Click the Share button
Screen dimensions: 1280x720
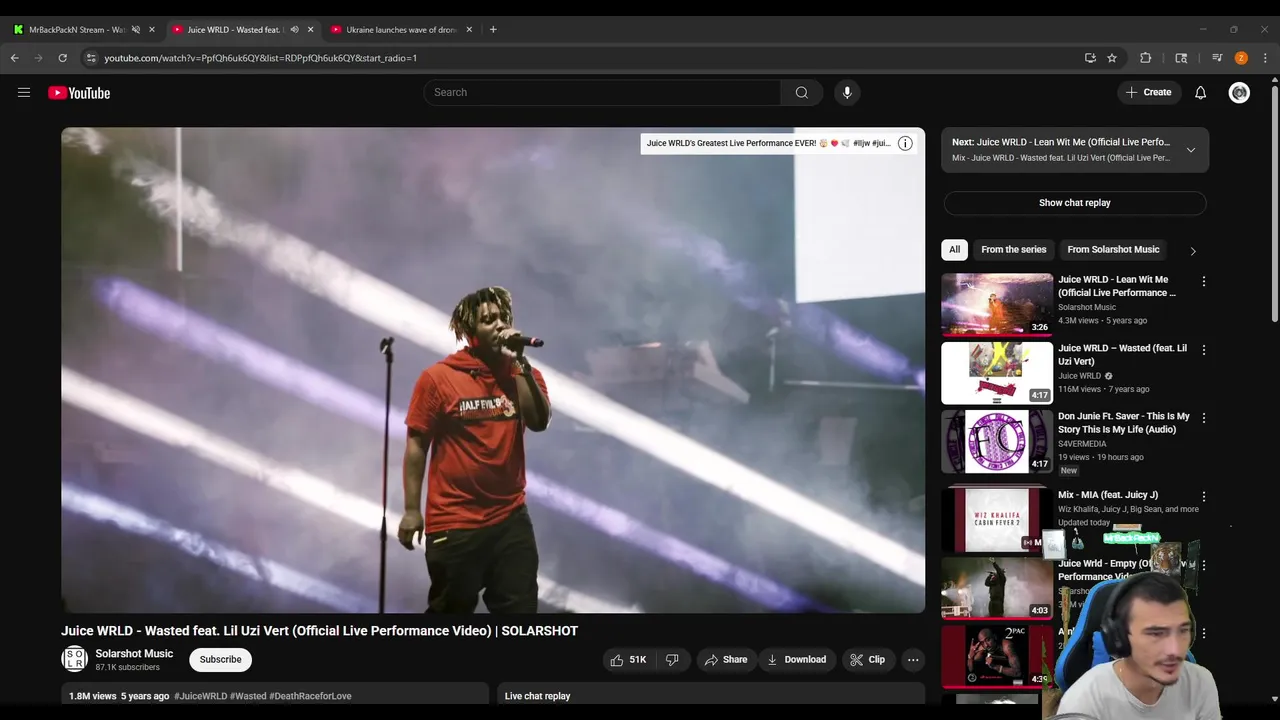point(726,660)
